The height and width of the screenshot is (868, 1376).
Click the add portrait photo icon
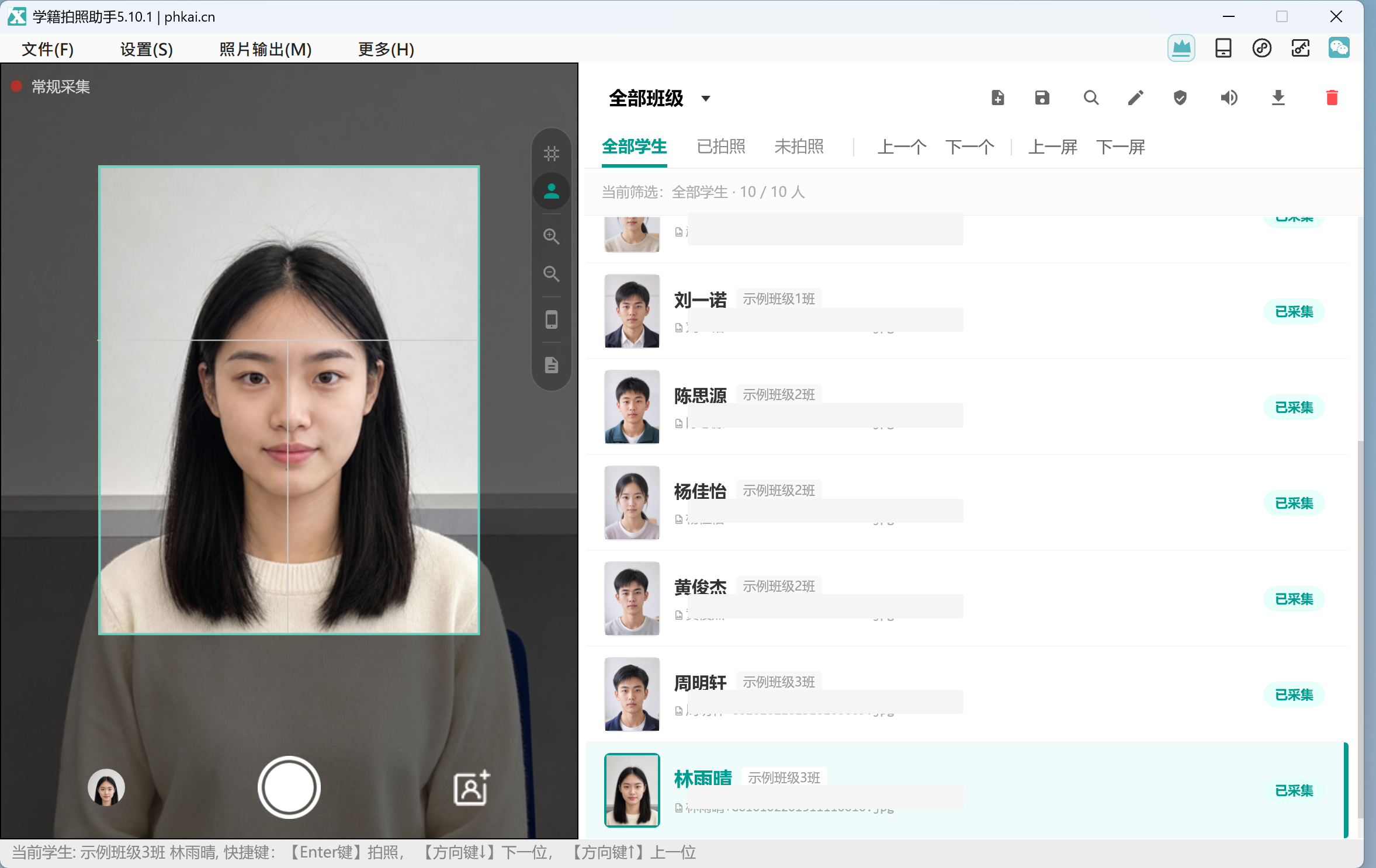coord(472,788)
